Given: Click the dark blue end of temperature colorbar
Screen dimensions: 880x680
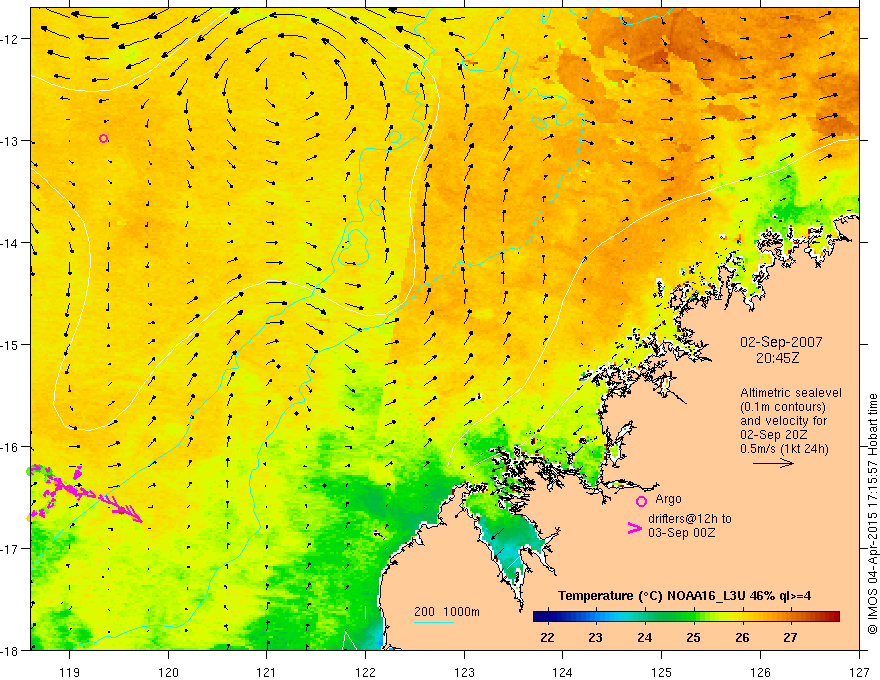Looking at the screenshot, I should [x=542, y=617].
